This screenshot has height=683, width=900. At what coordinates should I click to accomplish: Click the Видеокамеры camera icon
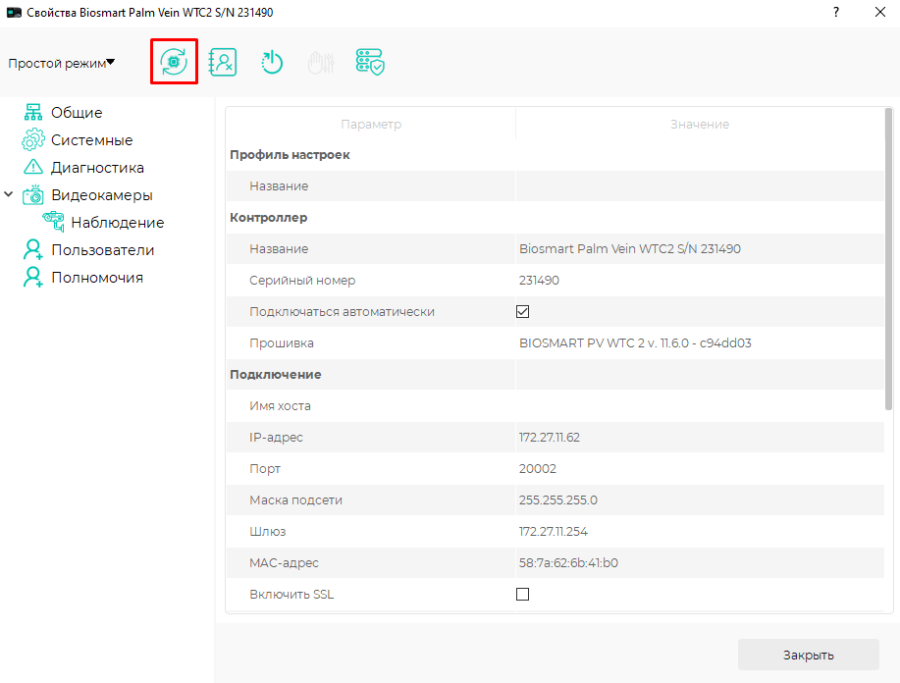click(33, 195)
